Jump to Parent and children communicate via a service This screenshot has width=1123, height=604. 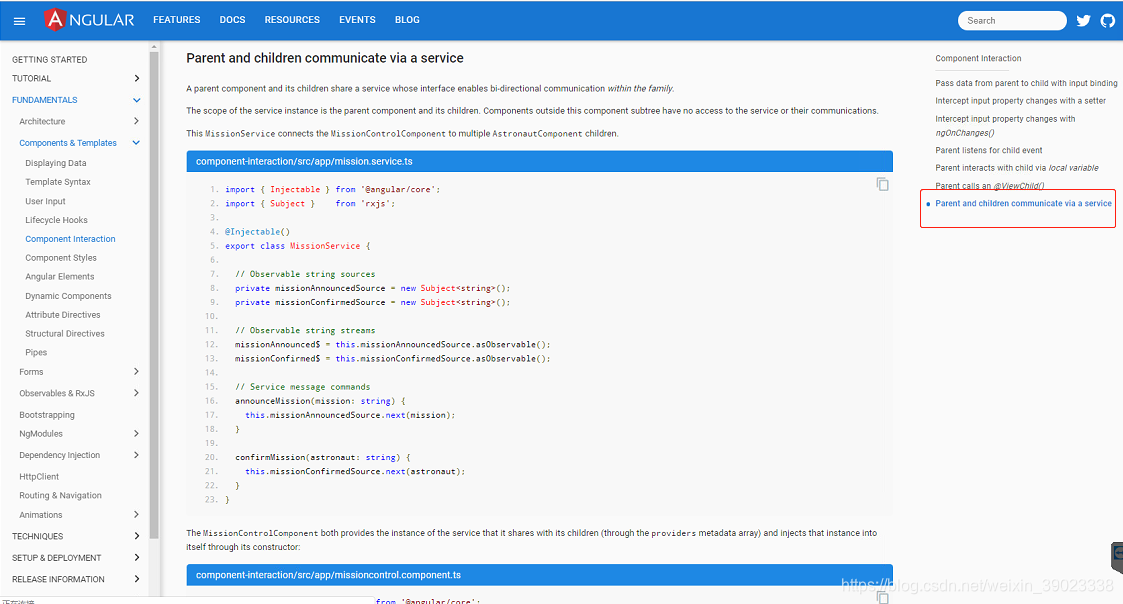1023,203
